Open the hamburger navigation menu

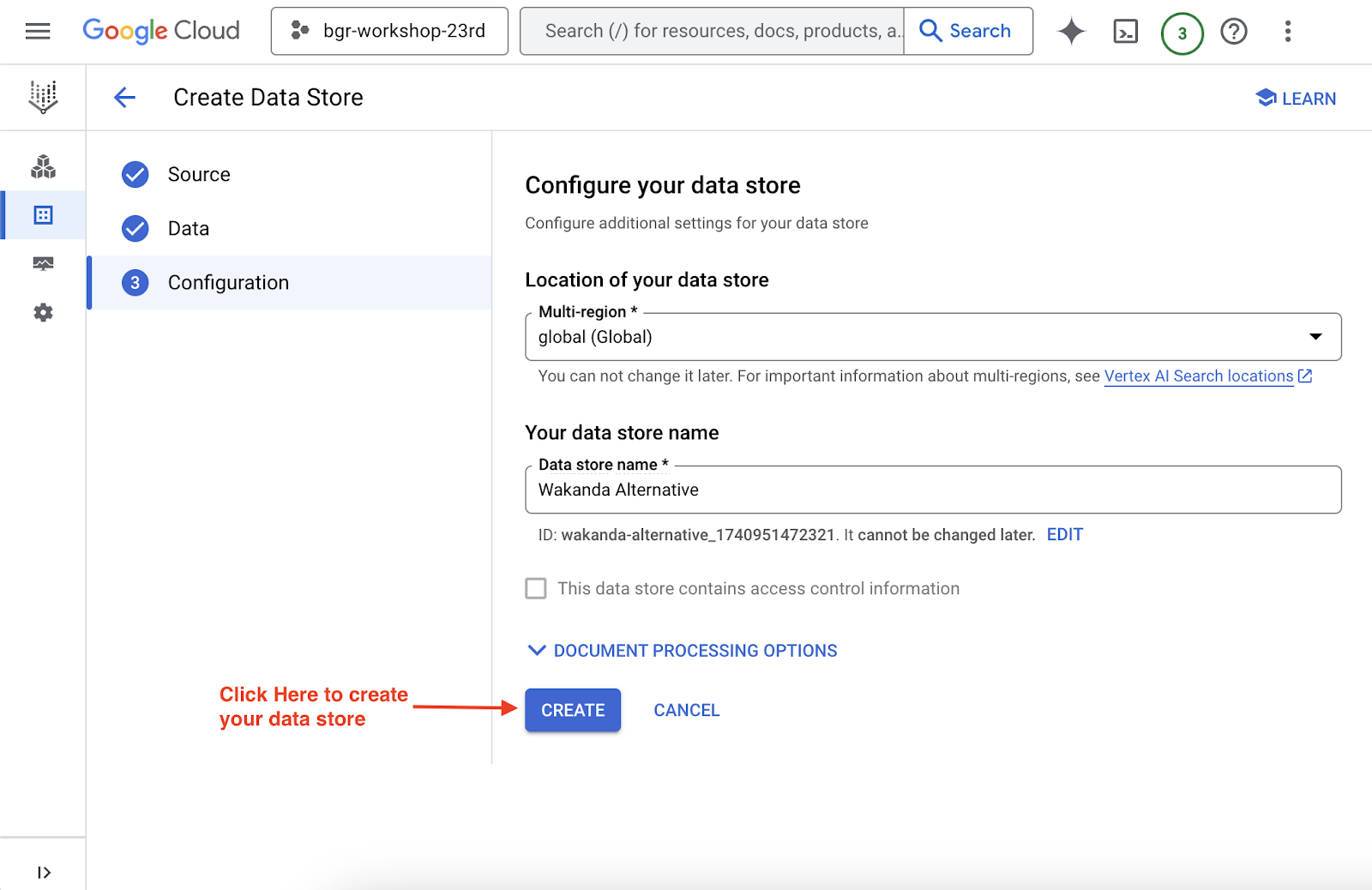pyautogui.click(x=38, y=32)
